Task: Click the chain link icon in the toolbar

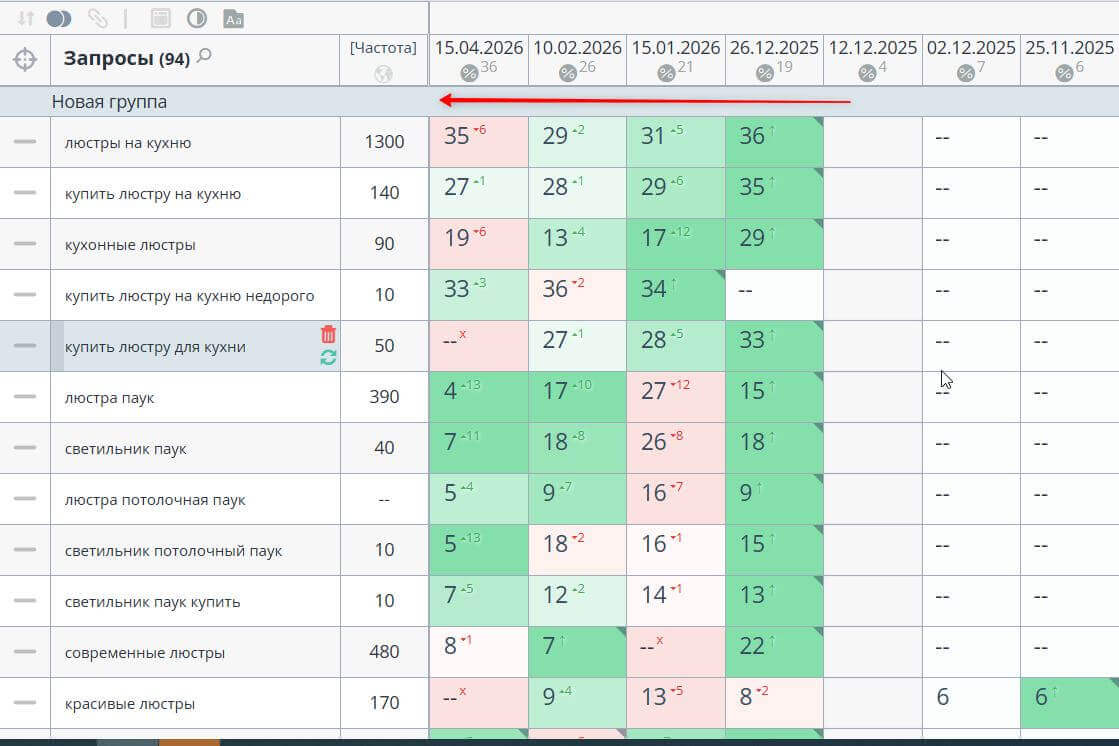Action: click(97, 18)
